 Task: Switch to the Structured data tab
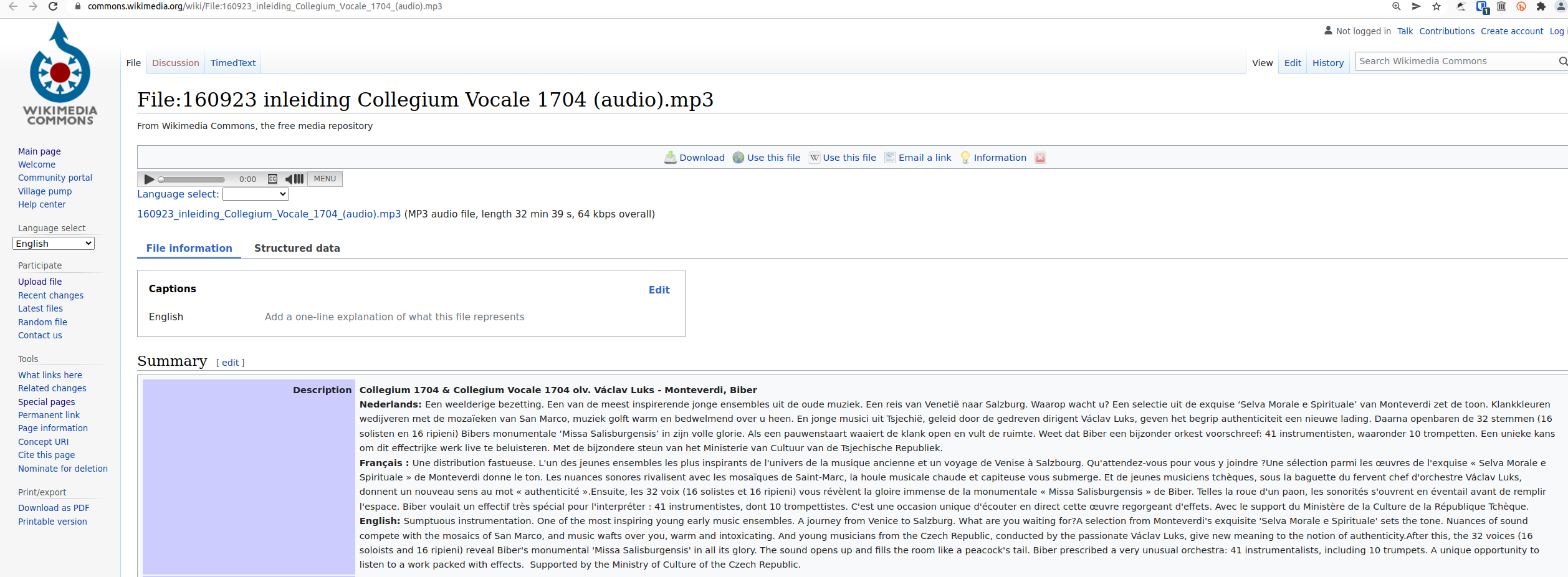pyautogui.click(x=297, y=248)
